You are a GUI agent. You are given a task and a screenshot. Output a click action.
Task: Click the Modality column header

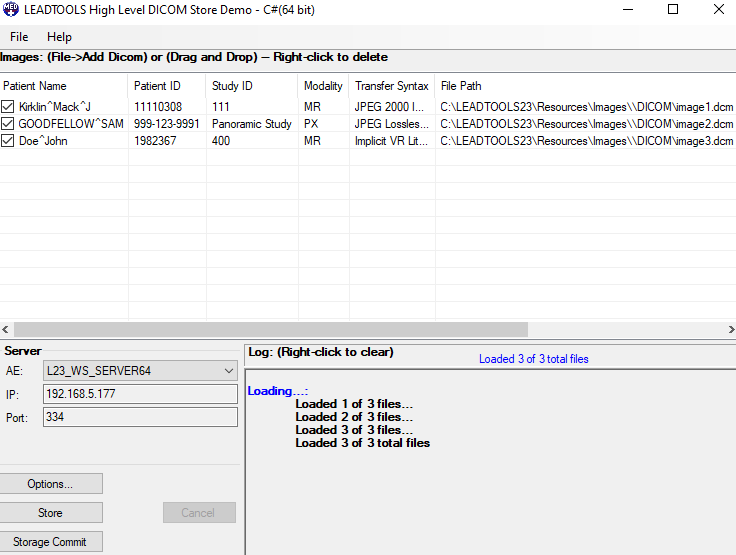pos(323,86)
